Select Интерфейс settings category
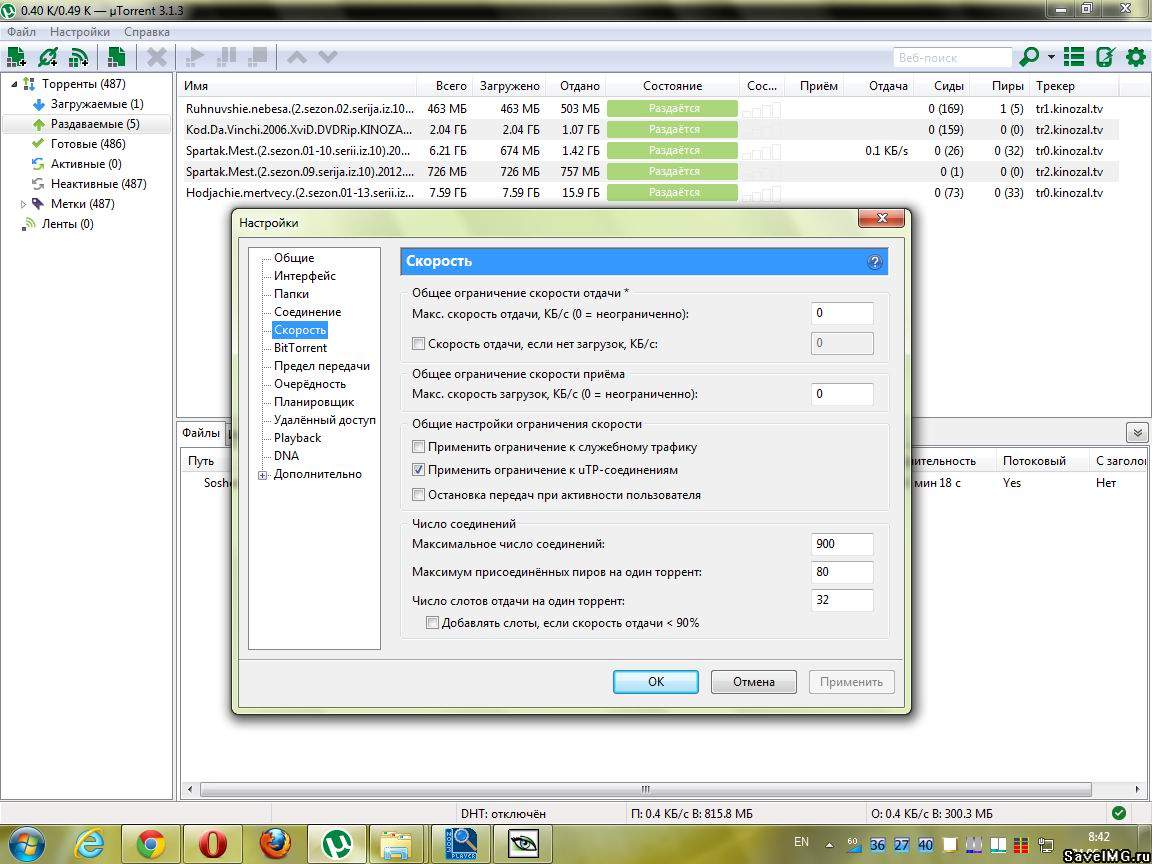The image size is (1152, 864). 305,276
